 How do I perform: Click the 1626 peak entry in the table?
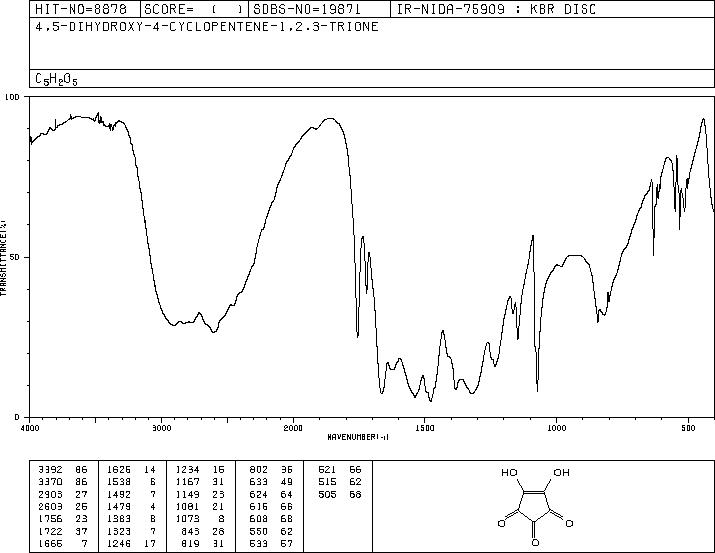point(131,469)
